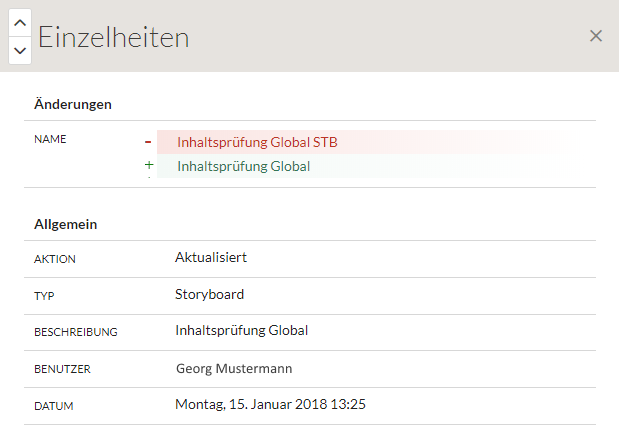The height and width of the screenshot is (428, 619).
Task: Click the BESCHREIBUNG row label
Action: 76,332
